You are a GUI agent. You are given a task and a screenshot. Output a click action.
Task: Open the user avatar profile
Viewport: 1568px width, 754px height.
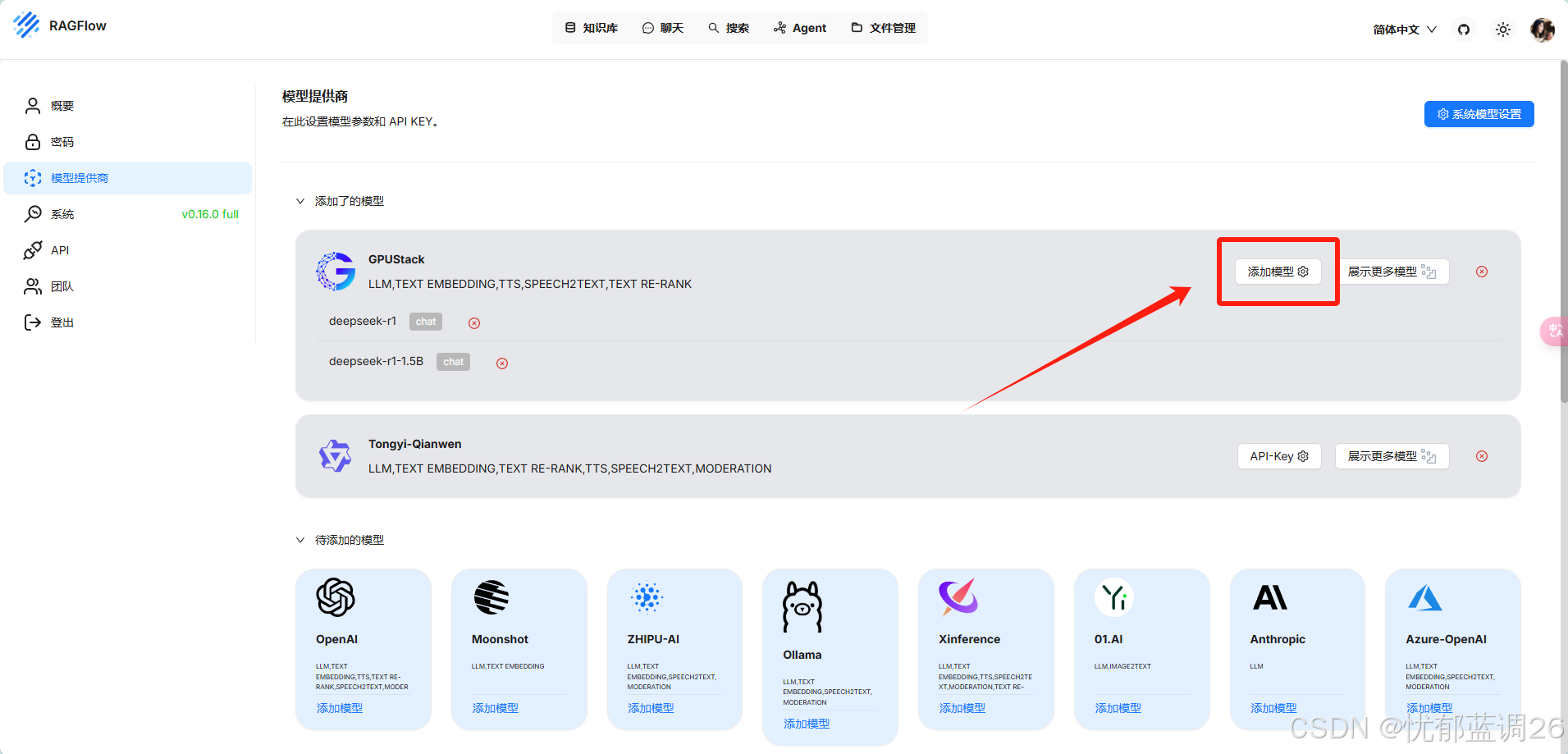(x=1543, y=30)
